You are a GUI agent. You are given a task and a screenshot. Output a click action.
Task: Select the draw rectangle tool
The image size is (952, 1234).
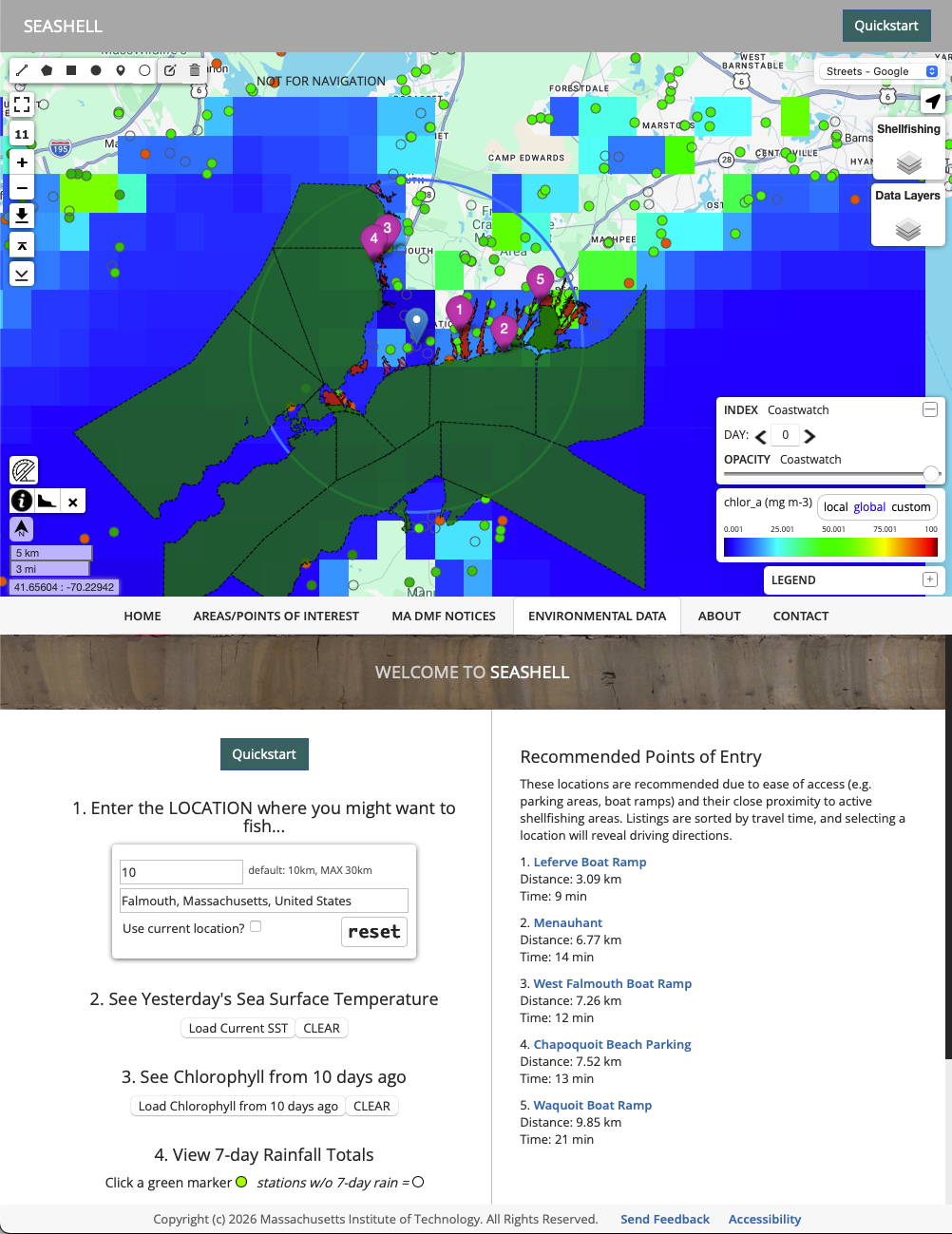[71, 70]
